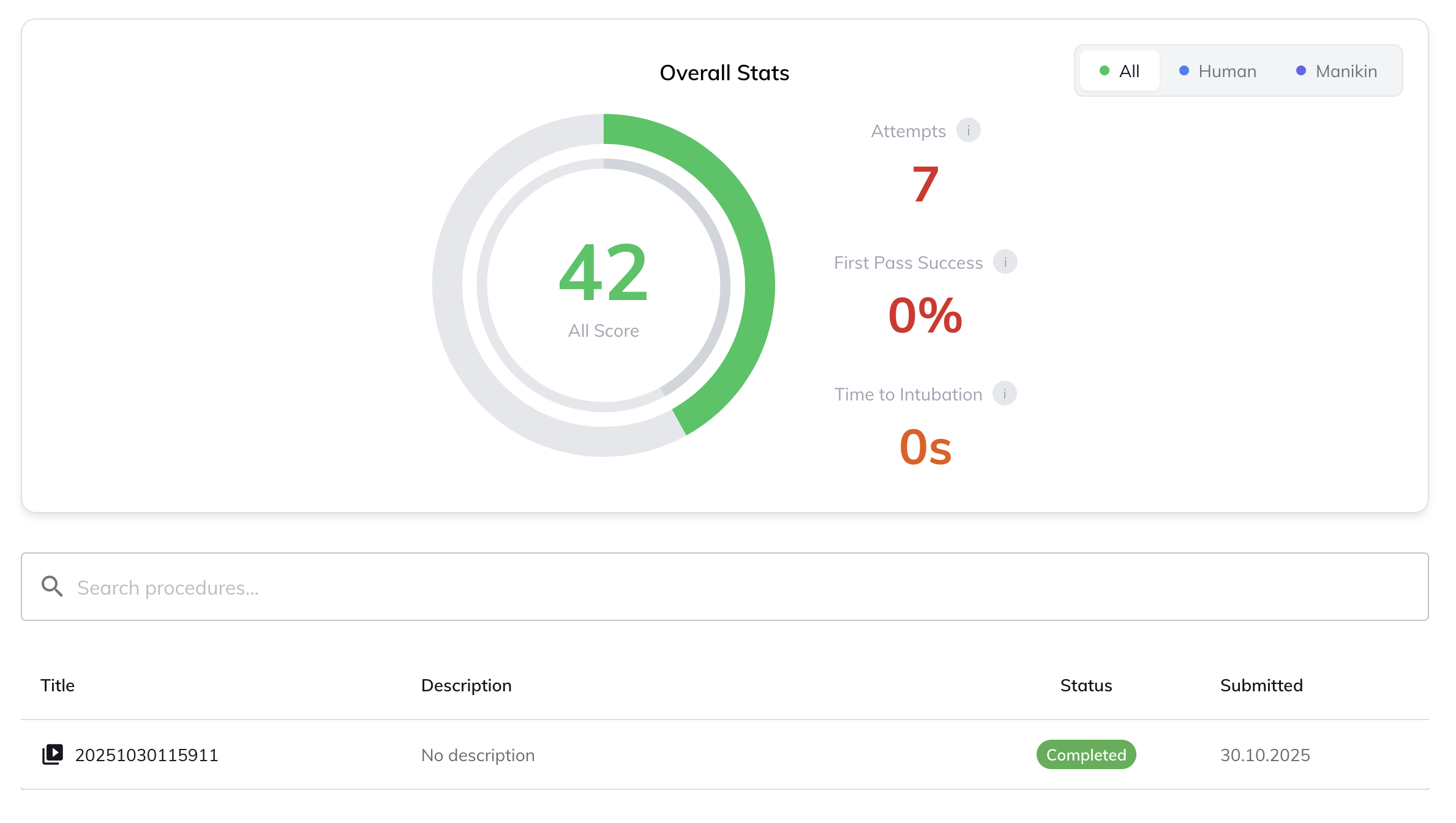This screenshot has height=823, width=1456.
Task: Click the purple dot on the Manikin filter
Action: pos(1301,70)
